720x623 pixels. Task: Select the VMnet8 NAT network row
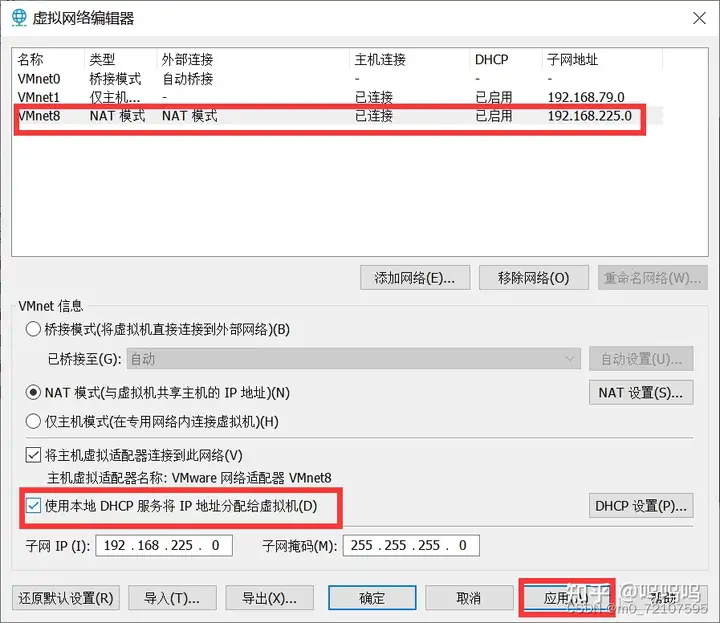pyautogui.click(x=340, y=116)
